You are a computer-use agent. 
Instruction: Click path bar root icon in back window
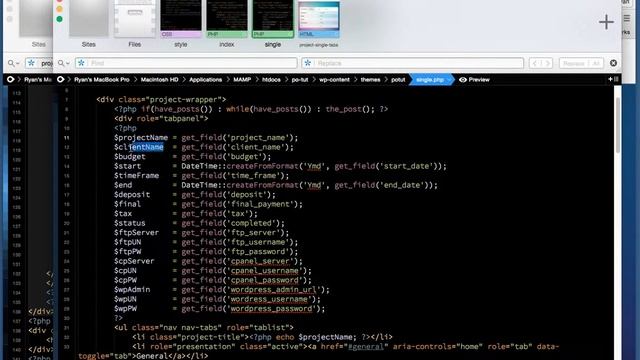click(x=10, y=80)
